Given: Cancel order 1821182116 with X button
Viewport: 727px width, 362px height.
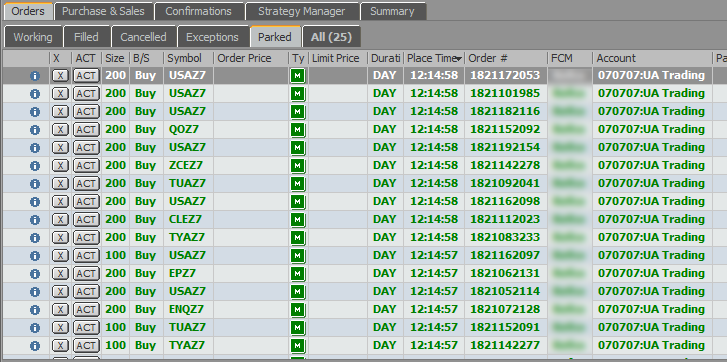Looking at the screenshot, I should coord(60,112).
